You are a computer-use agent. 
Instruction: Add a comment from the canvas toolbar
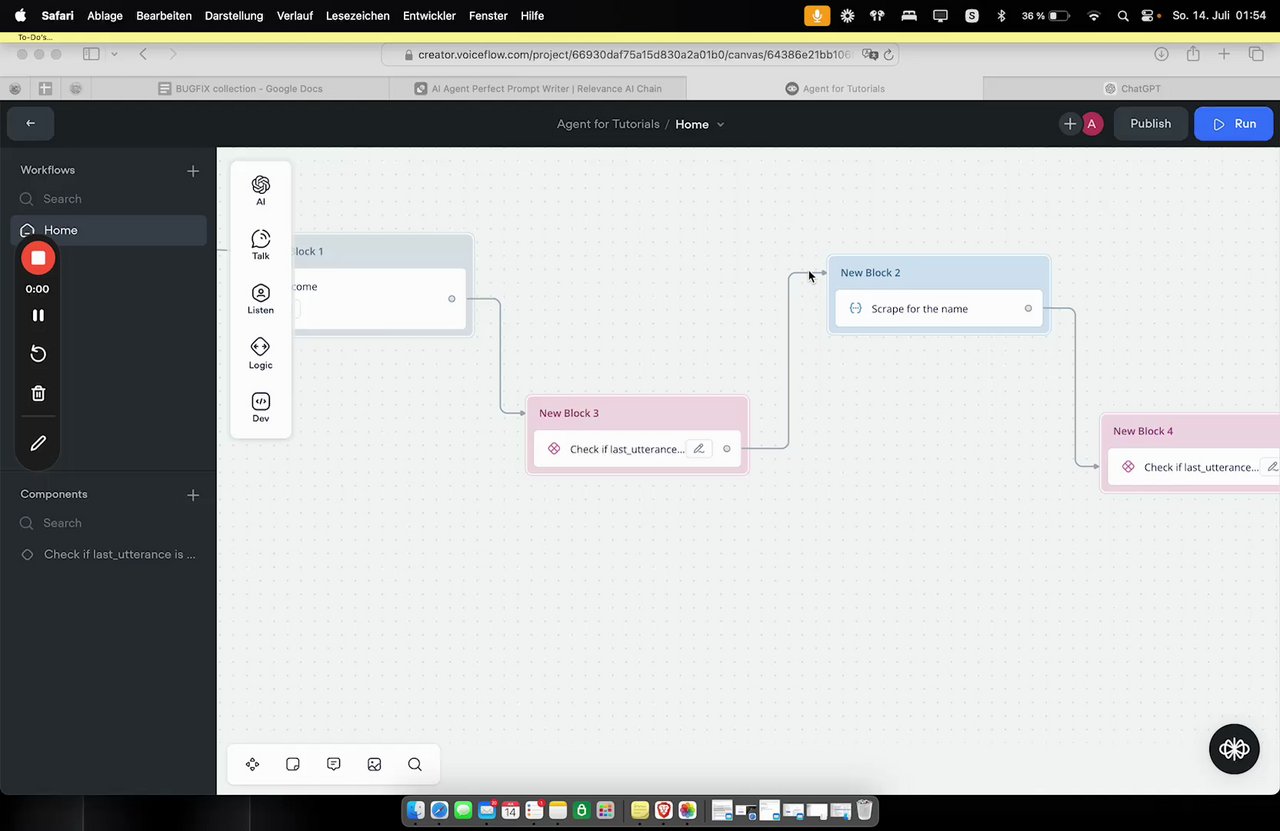click(334, 764)
